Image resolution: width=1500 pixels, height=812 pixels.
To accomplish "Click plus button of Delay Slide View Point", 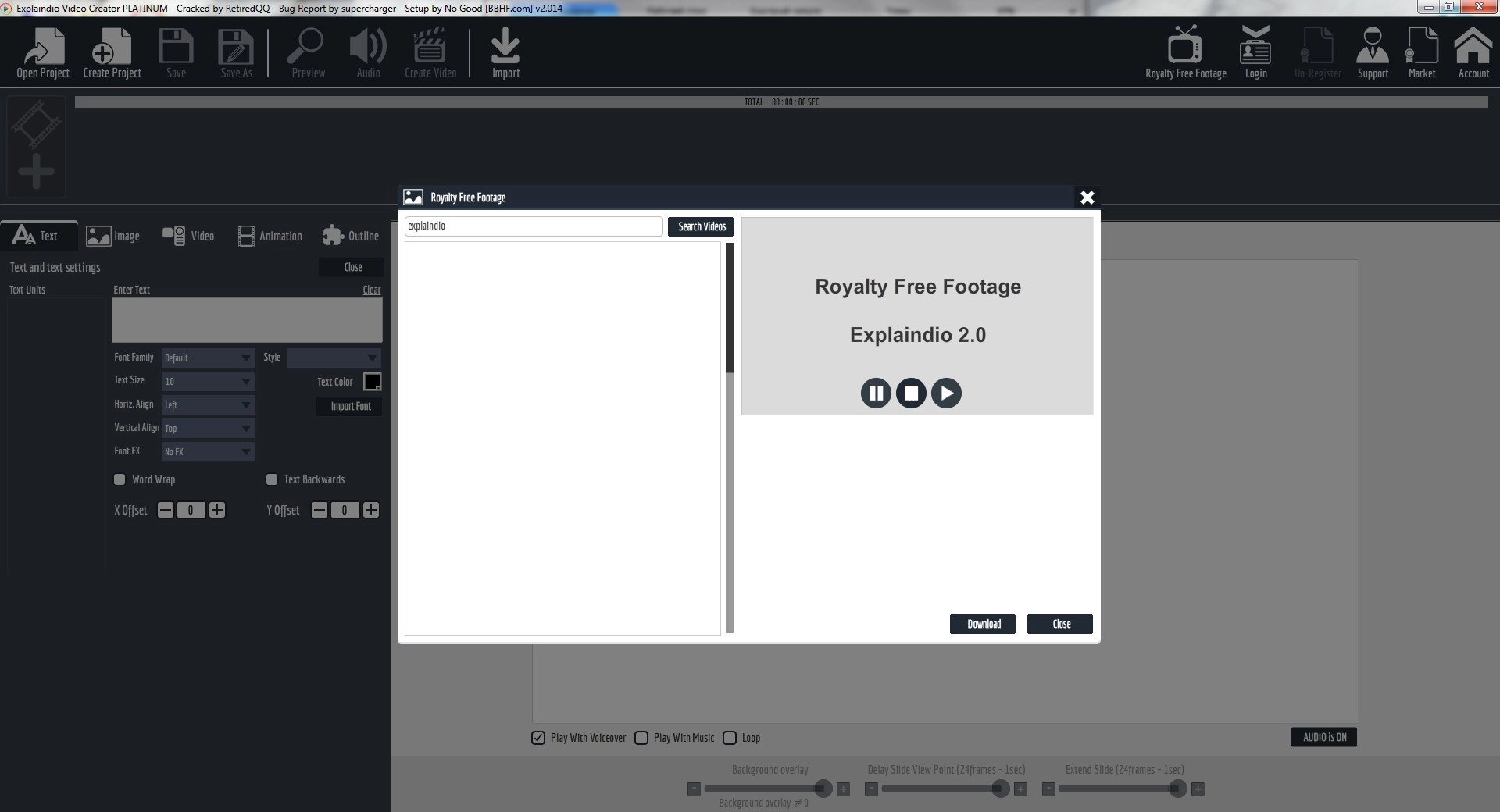I will tap(1020, 789).
